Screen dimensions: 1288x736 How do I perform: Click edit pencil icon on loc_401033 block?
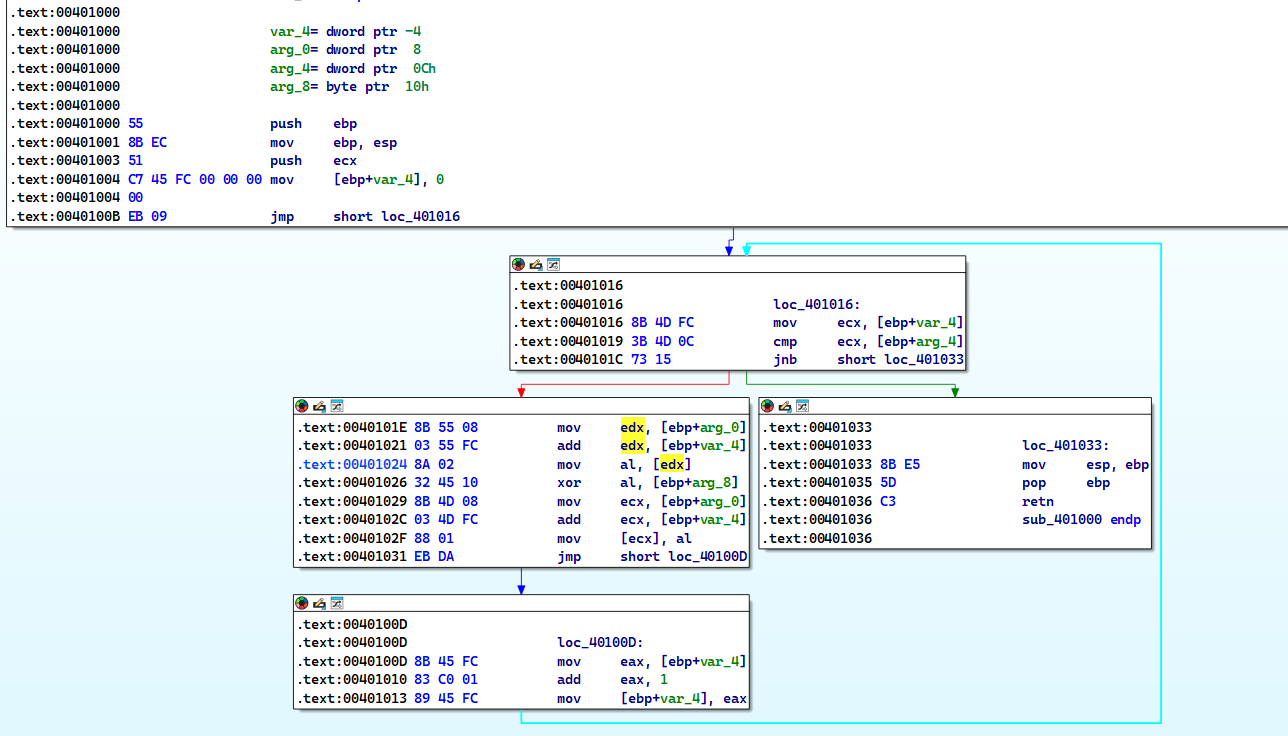785,406
